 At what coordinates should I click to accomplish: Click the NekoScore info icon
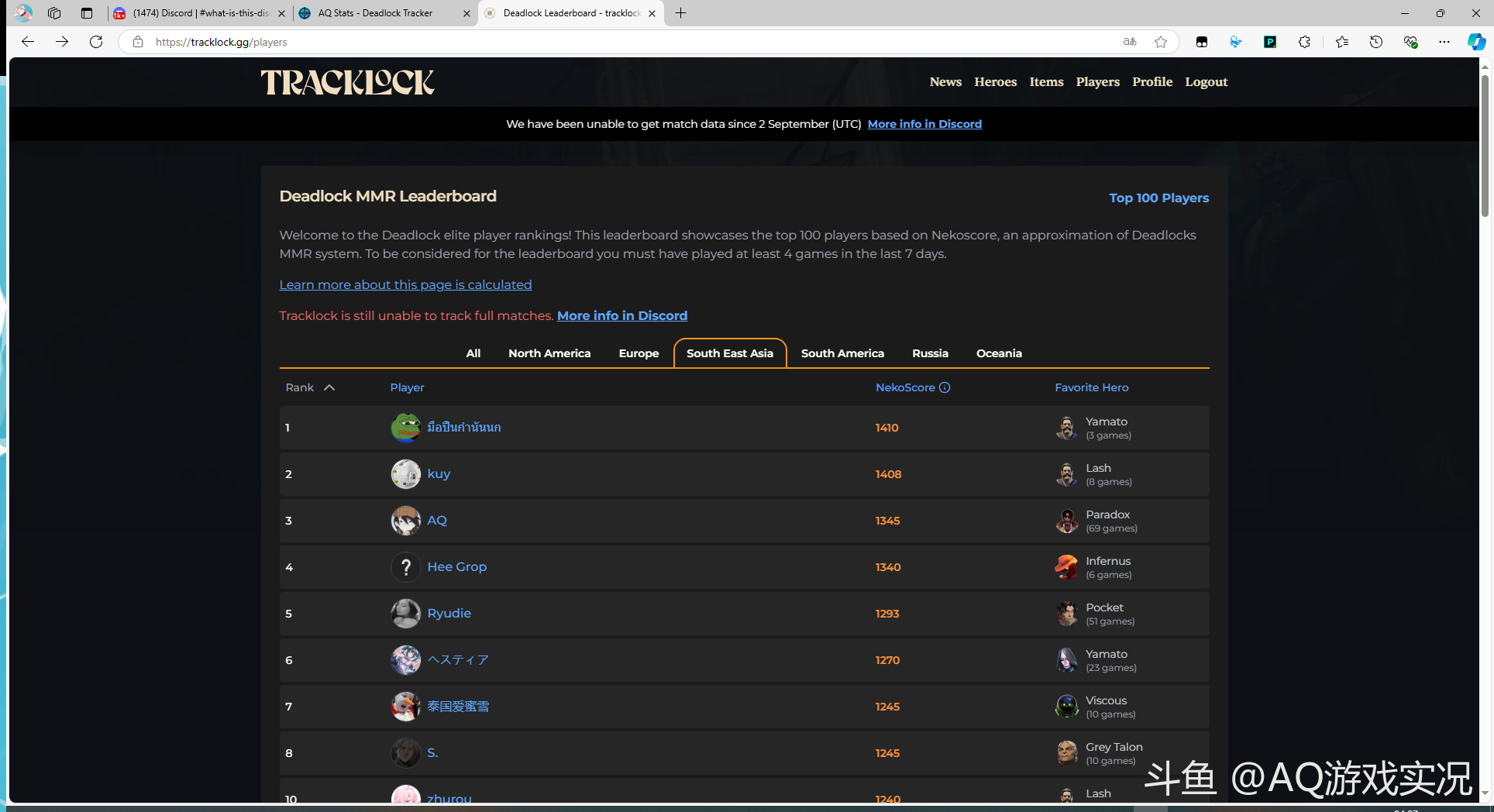(945, 387)
